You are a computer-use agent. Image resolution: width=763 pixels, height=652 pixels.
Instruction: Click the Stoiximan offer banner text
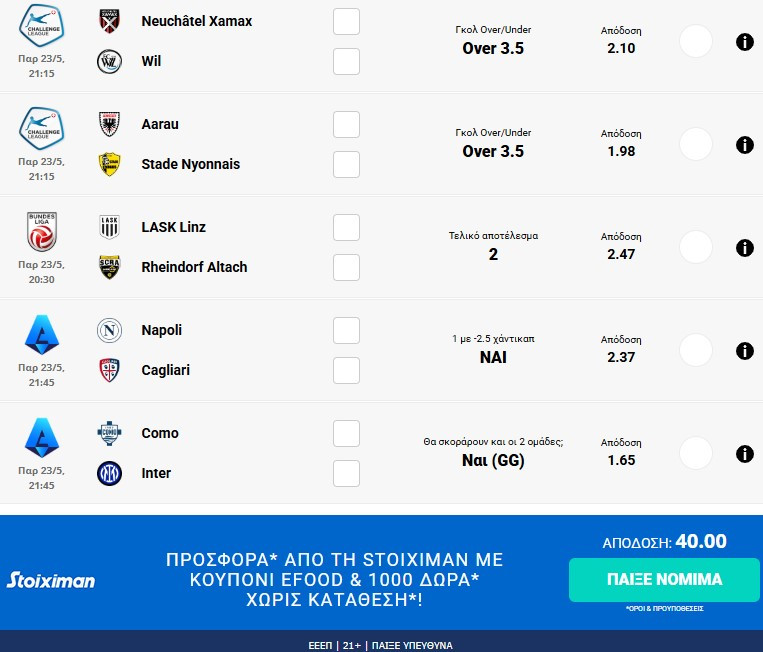tap(334, 580)
